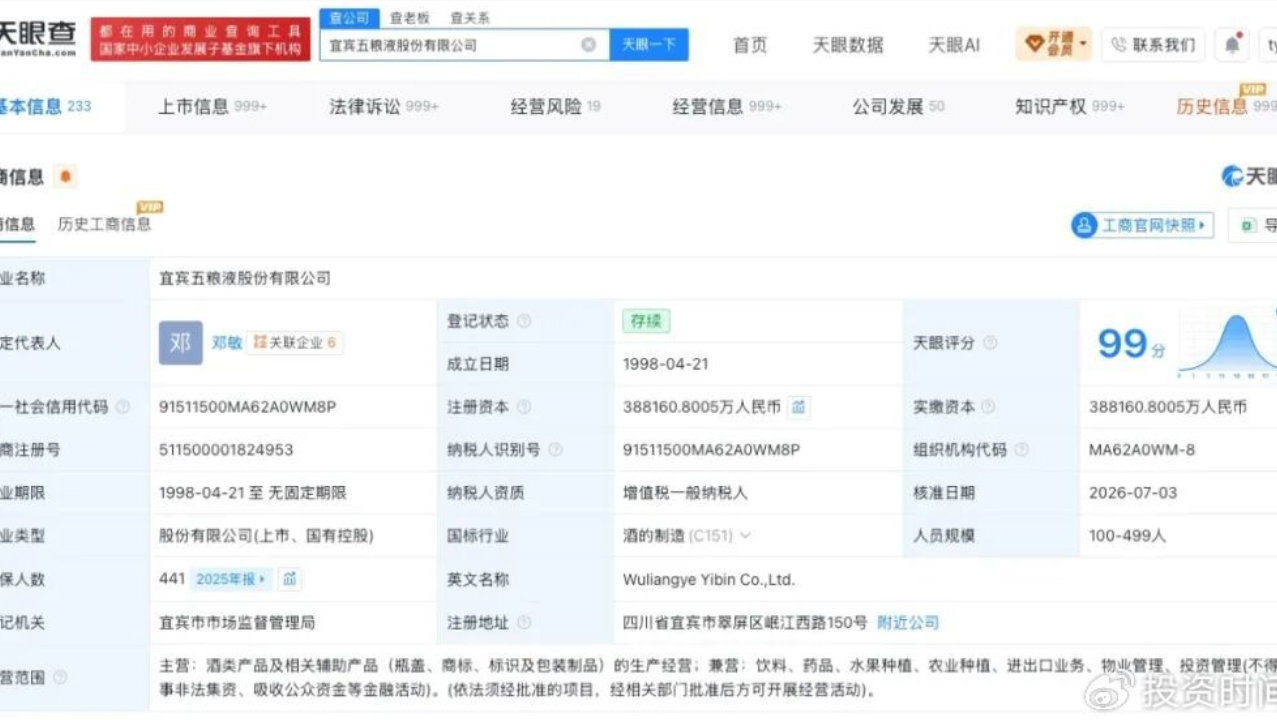Click the 99分 score distribution chart
Viewport: 1277px width, 720px height.
tap(1228, 343)
